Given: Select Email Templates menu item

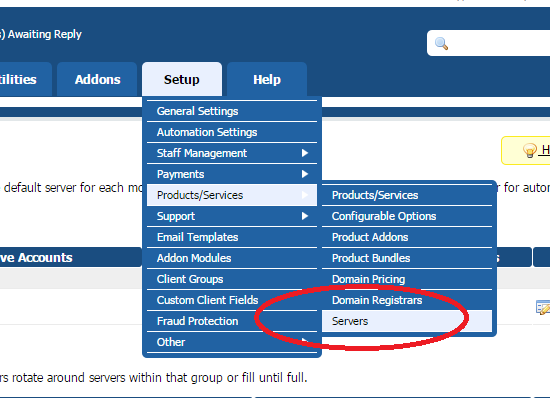Looking at the screenshot, I should point(232,237).
